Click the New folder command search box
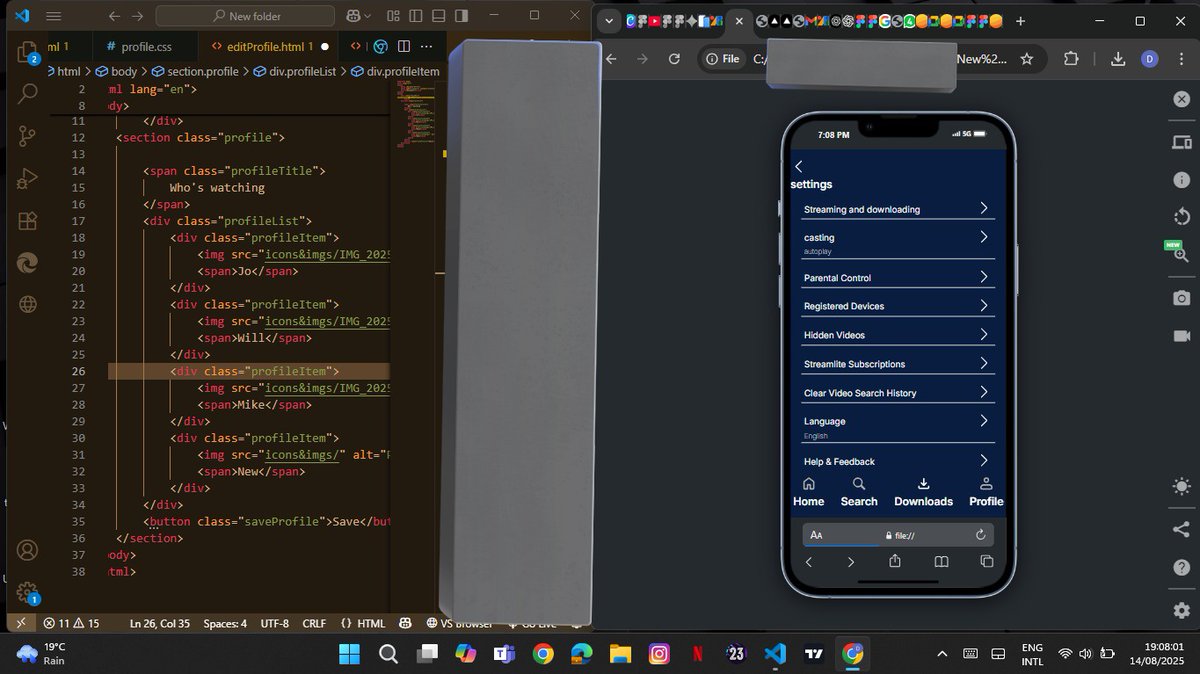The width and height of the screenshot is (1200, 674). (245, 16)
